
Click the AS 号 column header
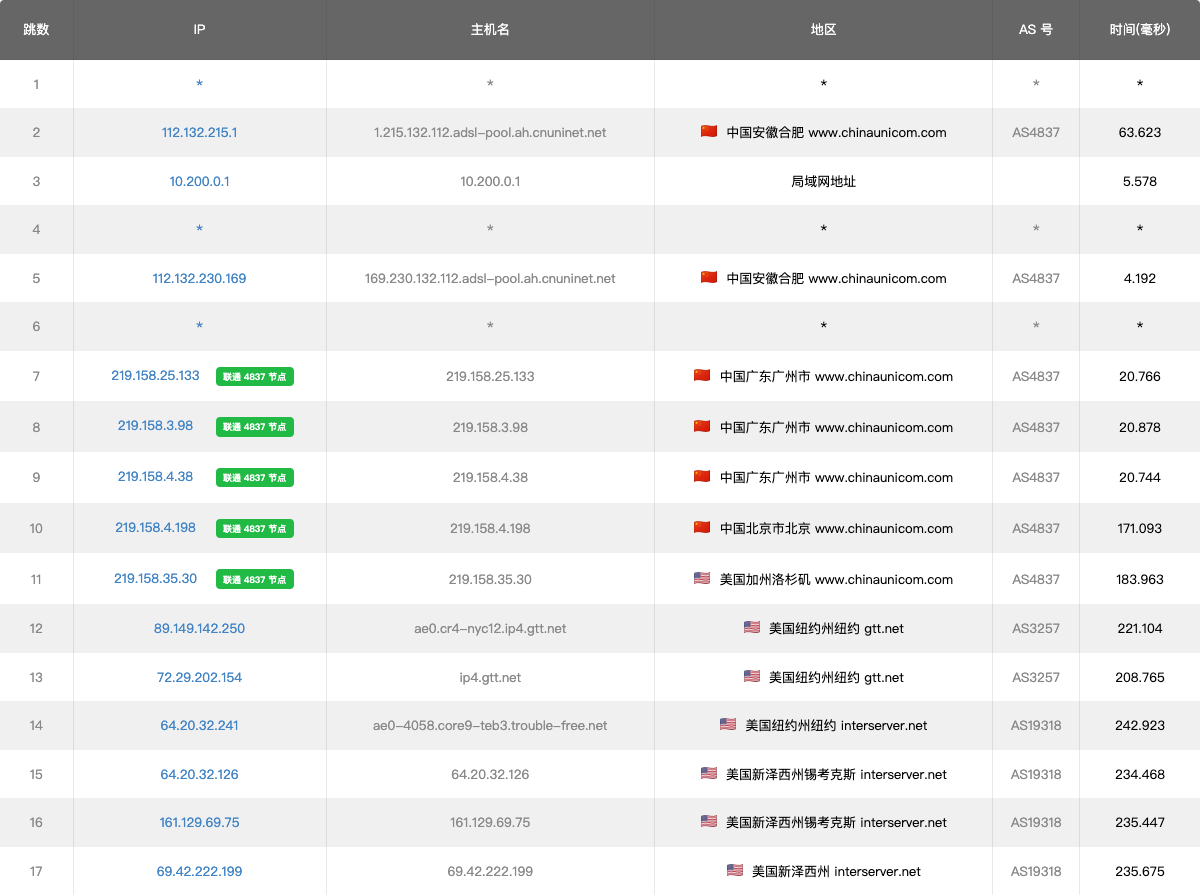[1036, 29]
